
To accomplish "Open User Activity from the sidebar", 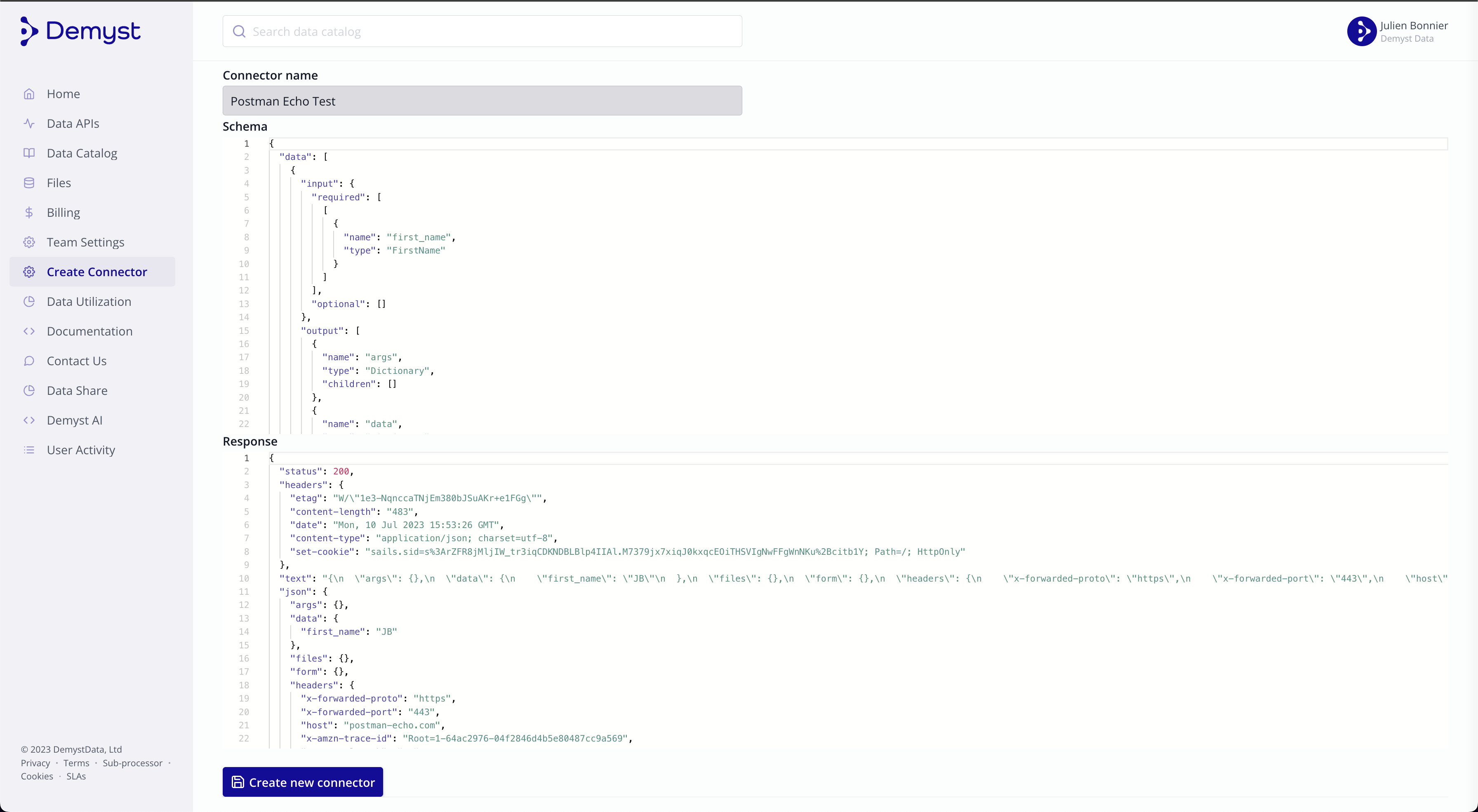I will [x=81, y=450].
